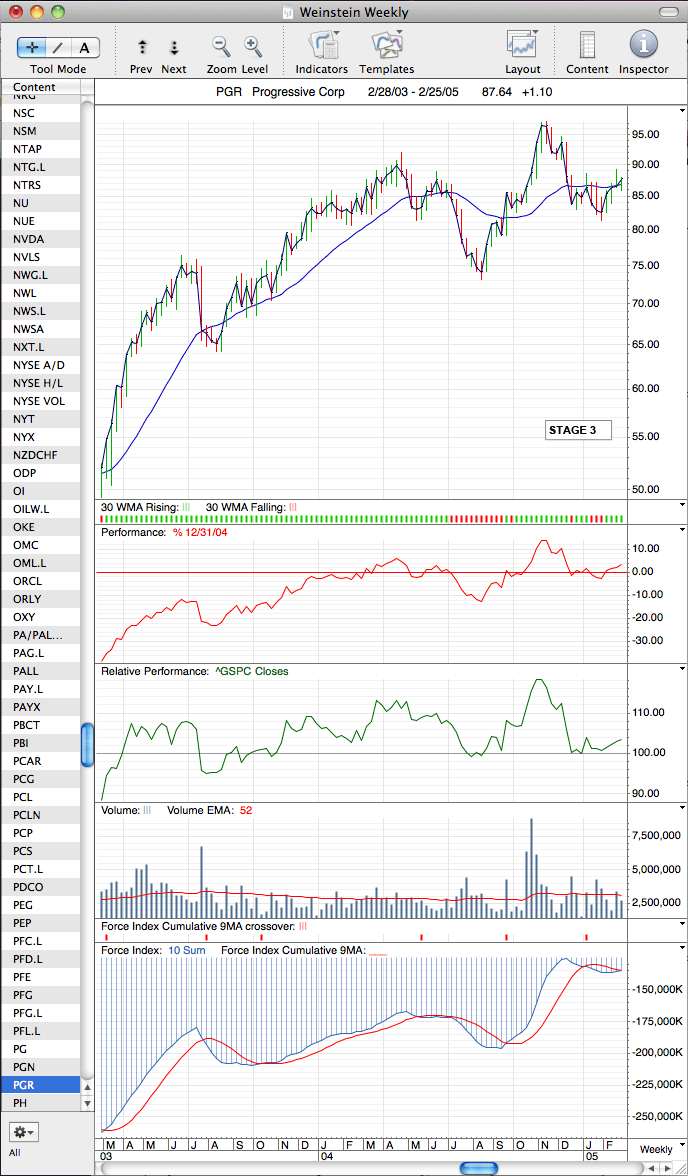
Task: Open the Force Index crossover pane menu arrow
Action: coord(681,925)
